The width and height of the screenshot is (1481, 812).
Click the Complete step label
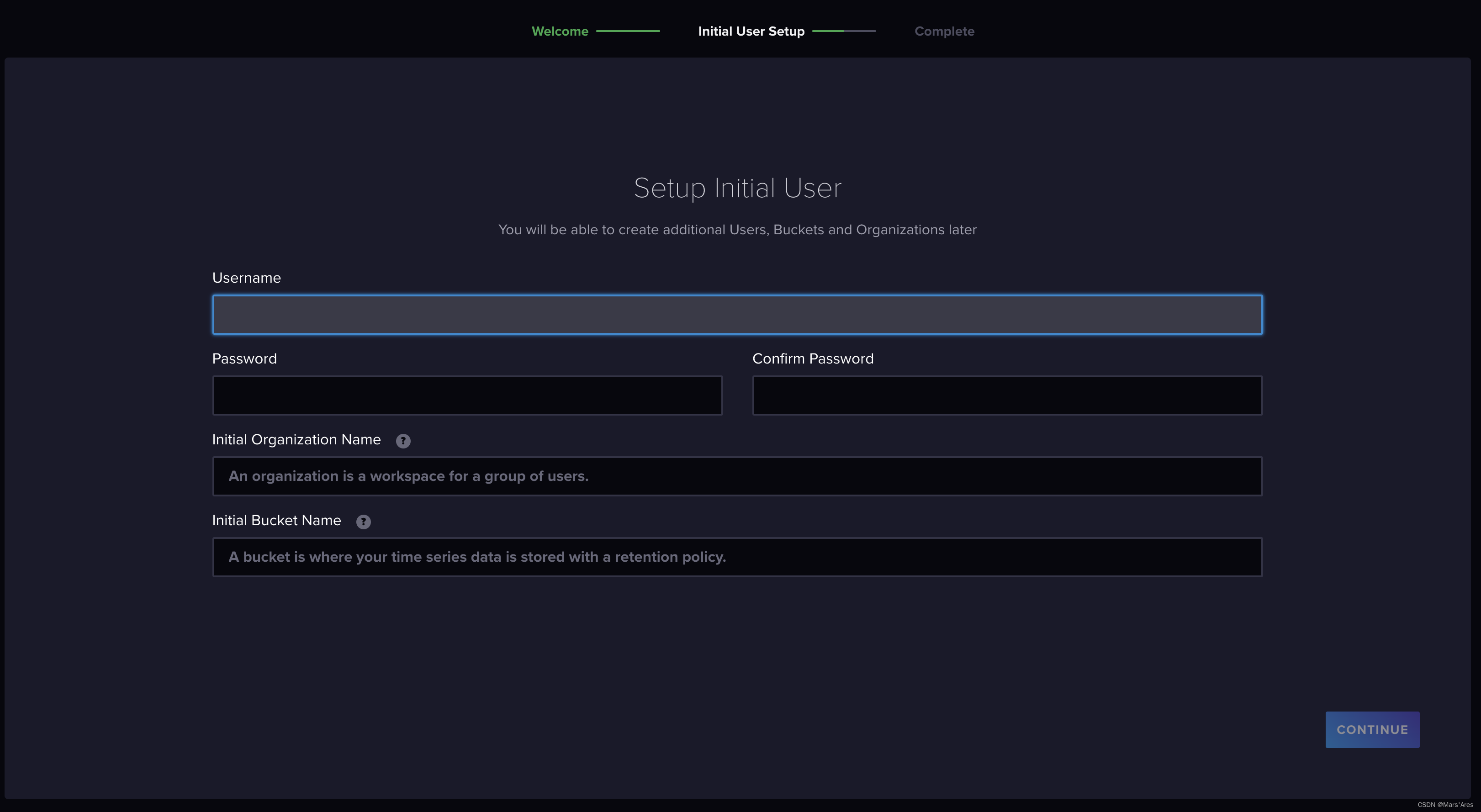click(x=944, y=32)
